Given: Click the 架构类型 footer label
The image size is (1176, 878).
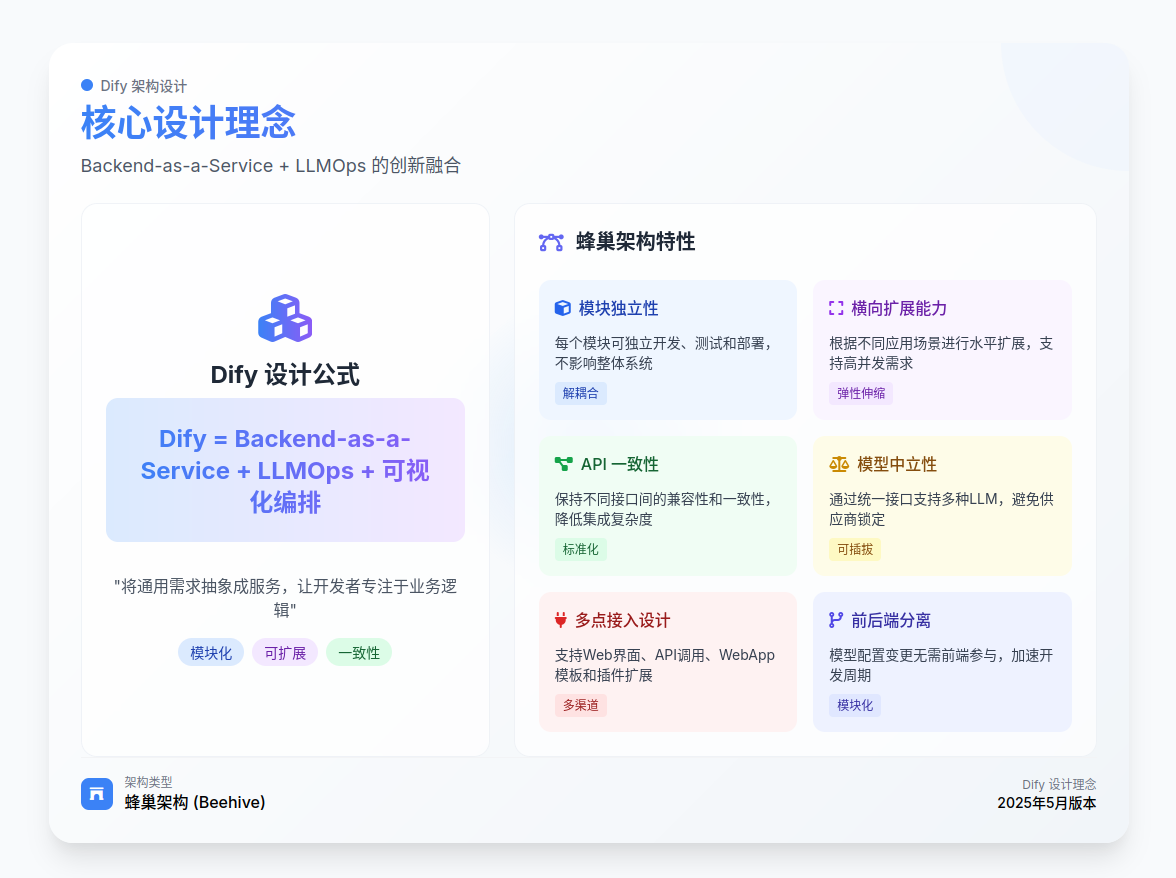Looking at the screenshot, I should [148, 782].
